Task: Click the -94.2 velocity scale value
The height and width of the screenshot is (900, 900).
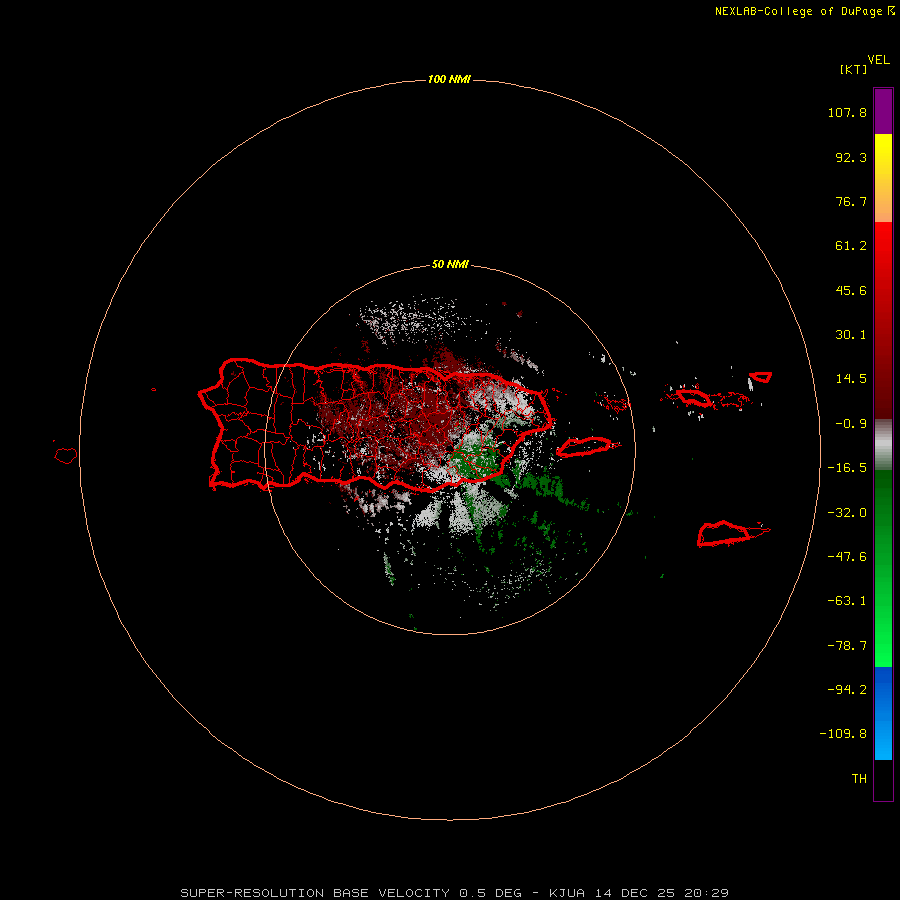Action: point(847,690)
